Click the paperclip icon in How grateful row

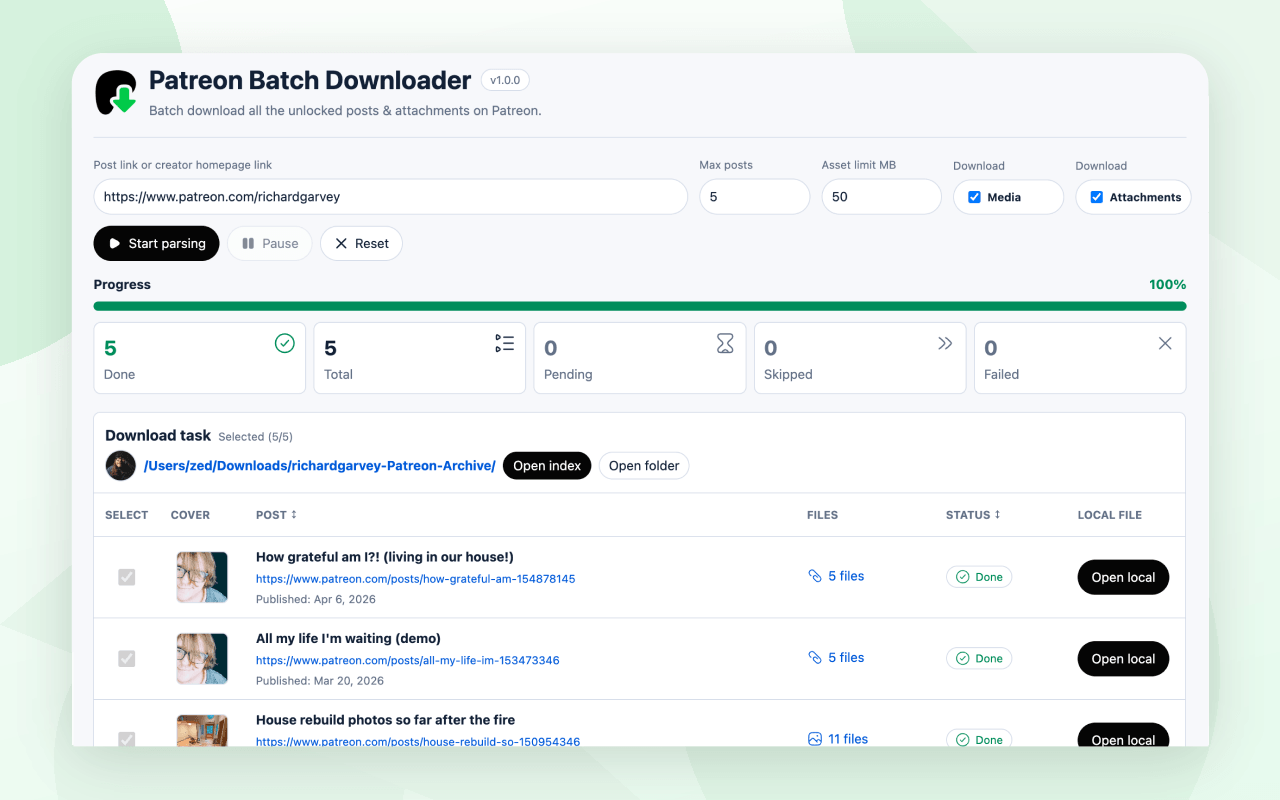pyautogui.click(x=815, y=576)
